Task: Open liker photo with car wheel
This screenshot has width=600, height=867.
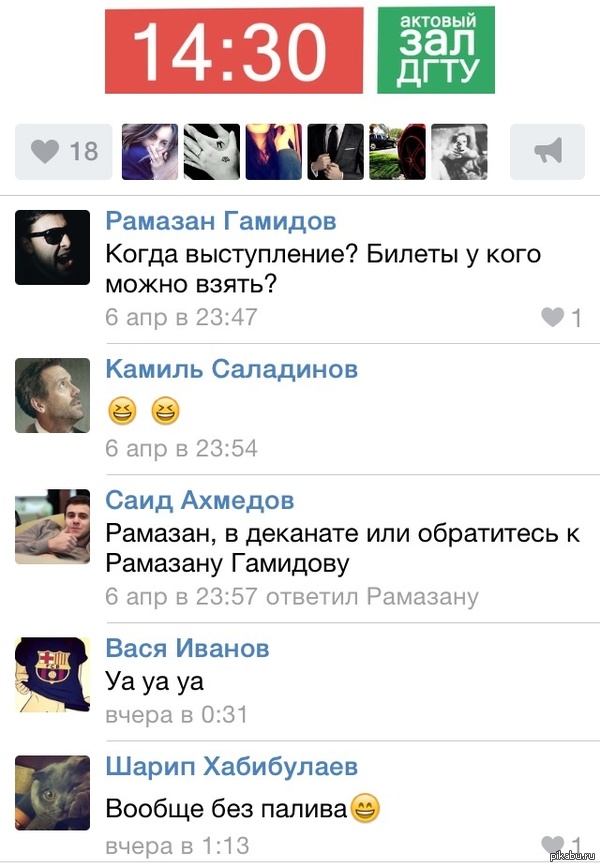Action: [x=398, y=152]
